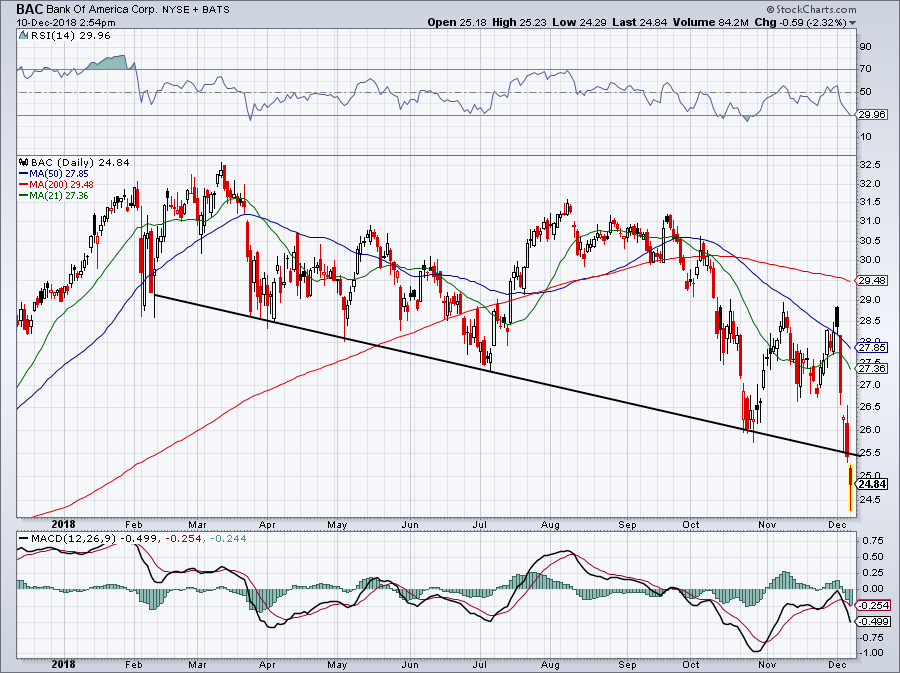Click the blue down-triangle after the Chg value

[852, 23]
